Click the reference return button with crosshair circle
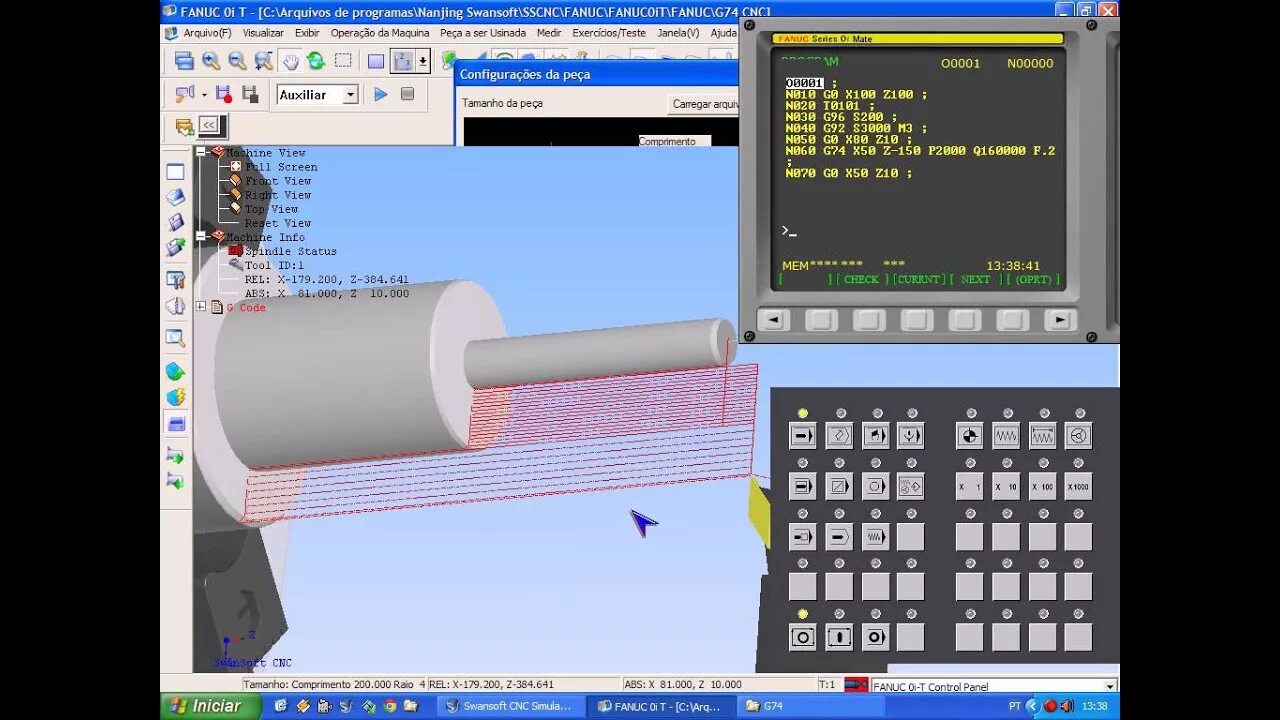Image resolution: width=1280 pixels, height=720 pixels. (969, 435)
